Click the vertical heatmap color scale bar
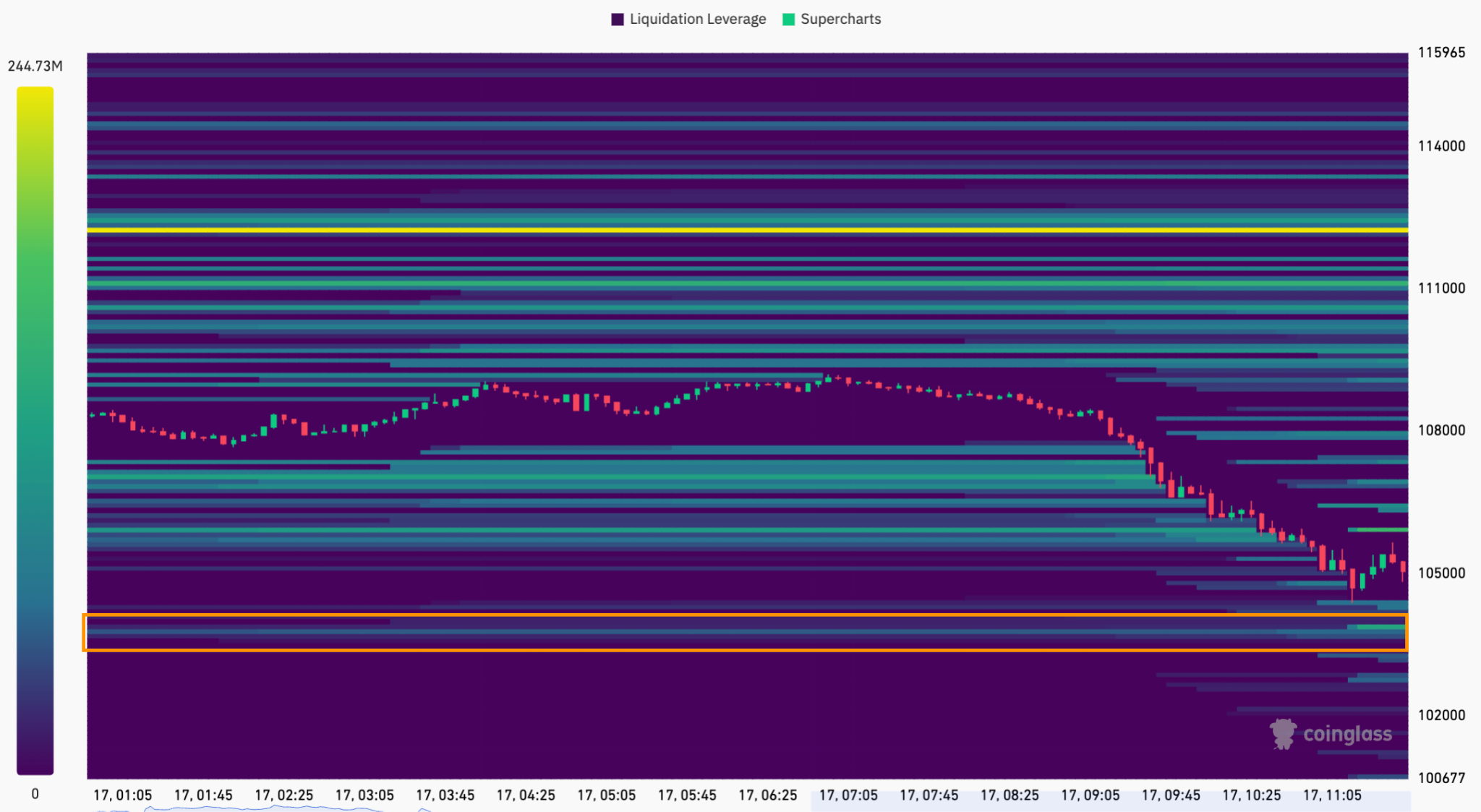This screenshot has height=812, width=1481. (35, 430)
